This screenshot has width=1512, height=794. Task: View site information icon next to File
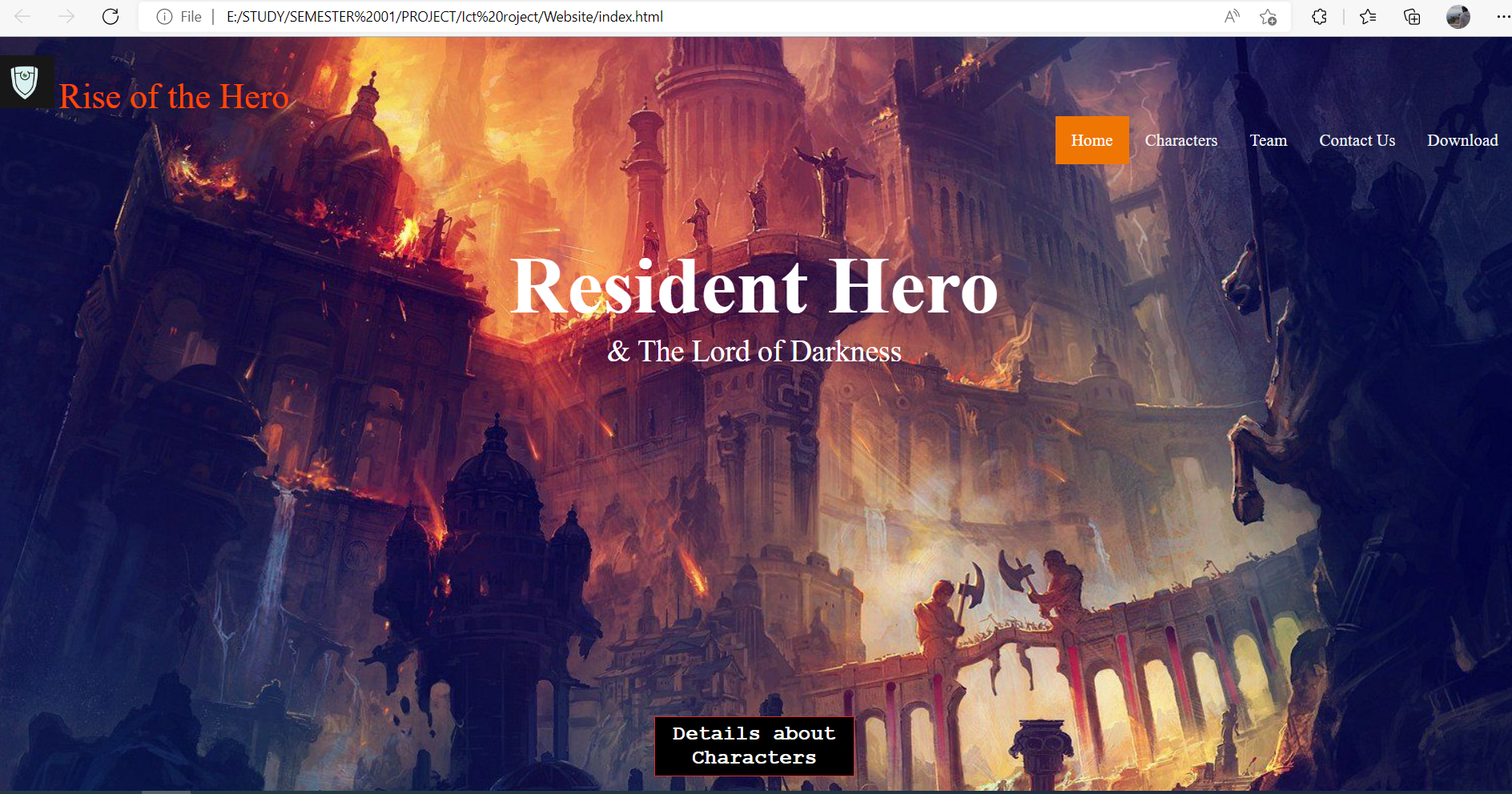pyautogui.click(x=164, y=17)
